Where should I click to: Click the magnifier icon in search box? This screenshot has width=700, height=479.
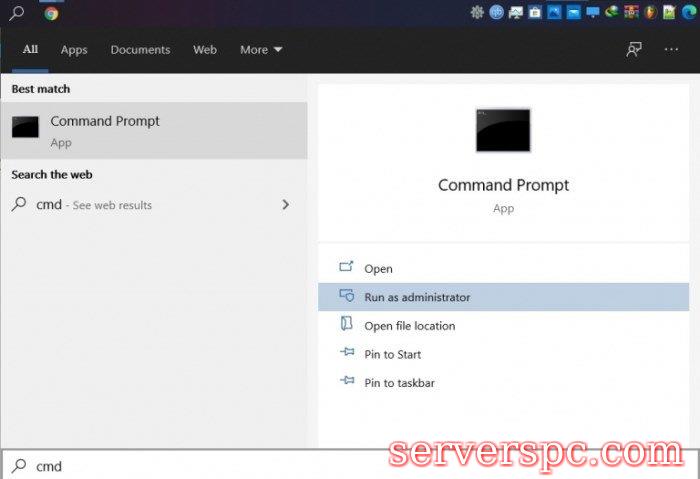coord(18,466)
